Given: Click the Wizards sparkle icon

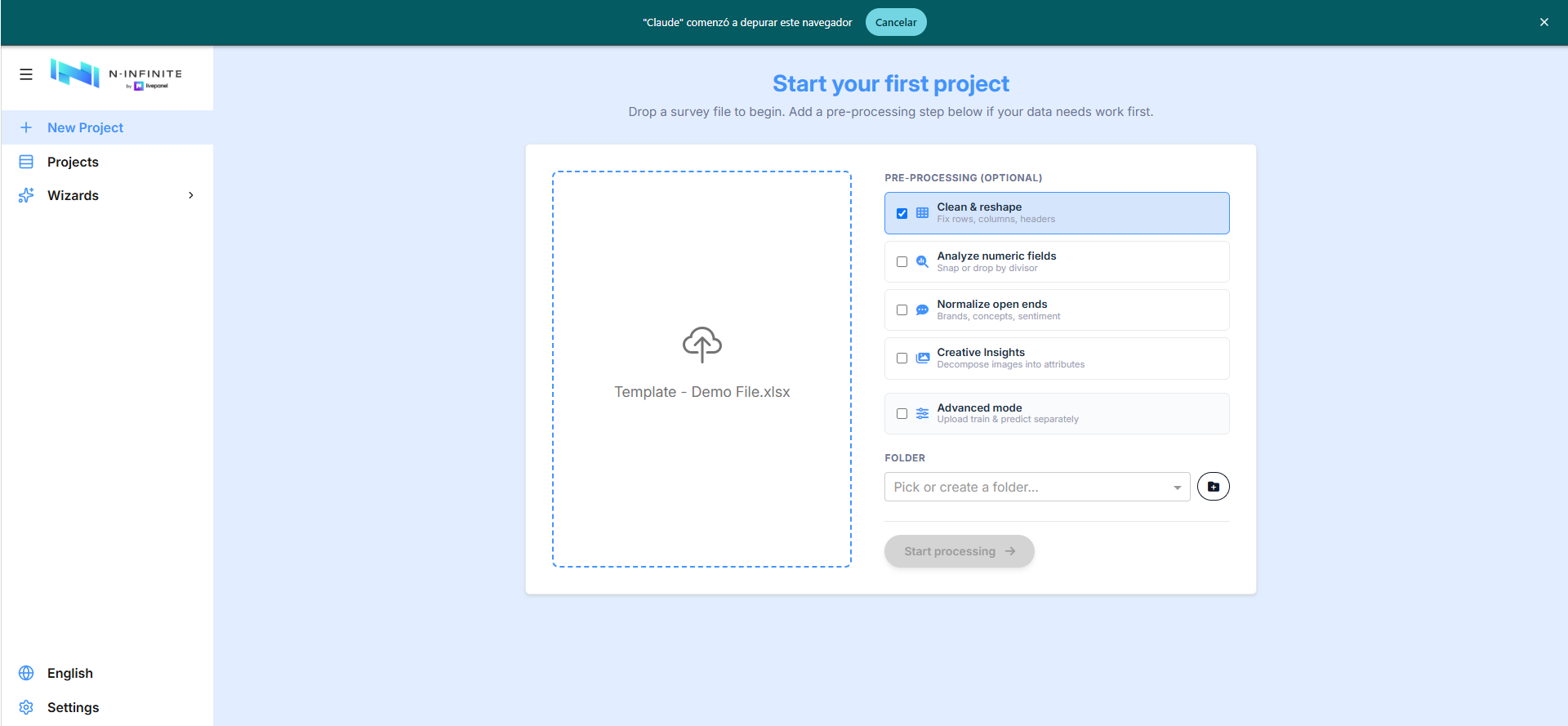Looking at the screenshot, I should tap(26, 195).
